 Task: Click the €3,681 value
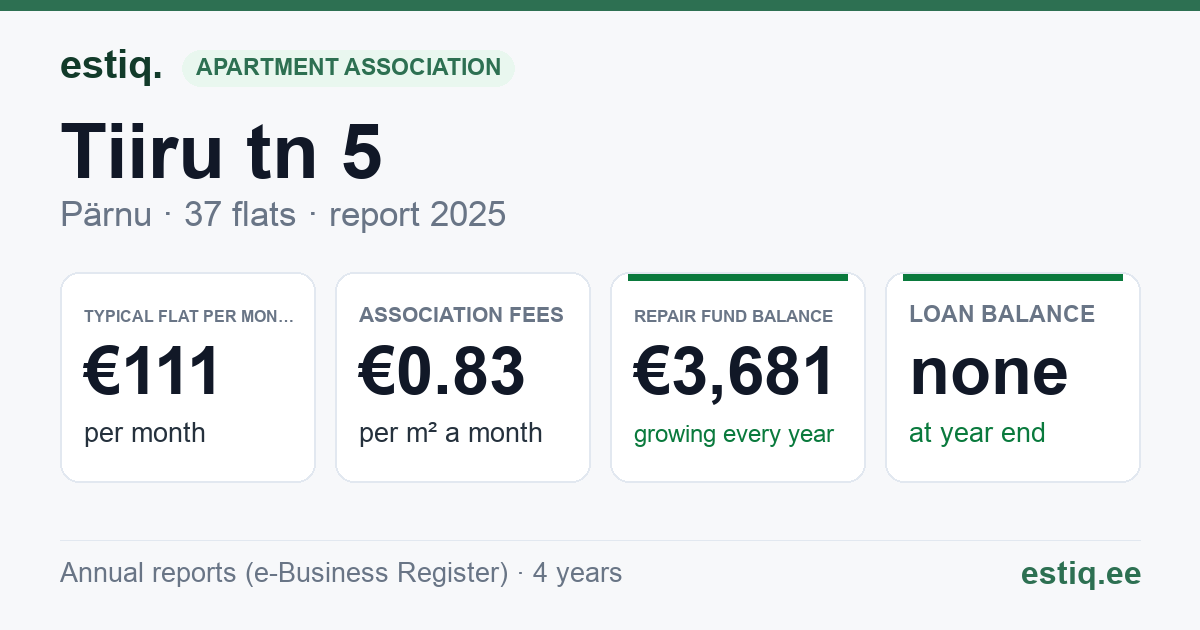click(734, 372)
